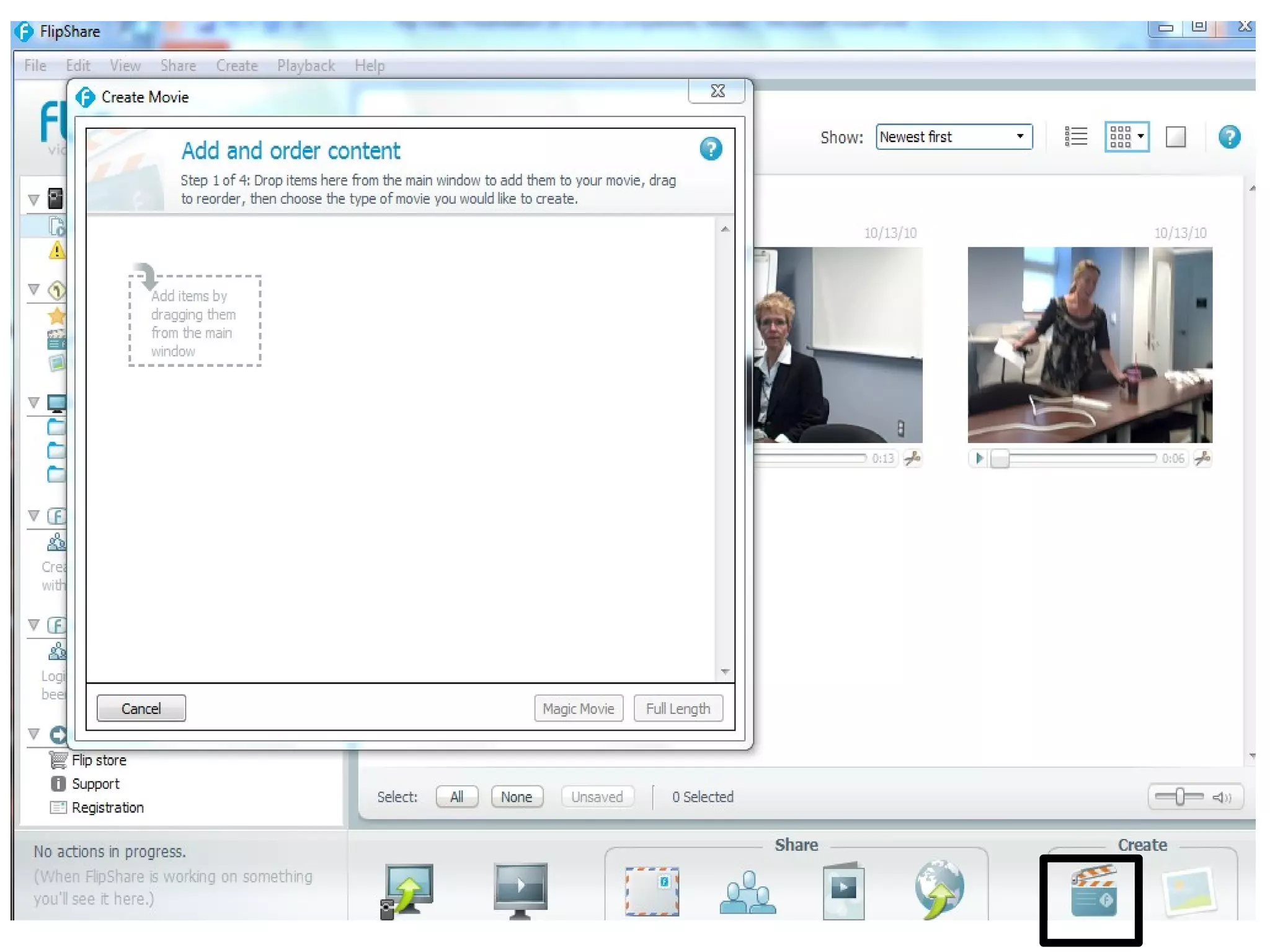Click the Create snapshot photo icon

click(x=1189, y=892)
